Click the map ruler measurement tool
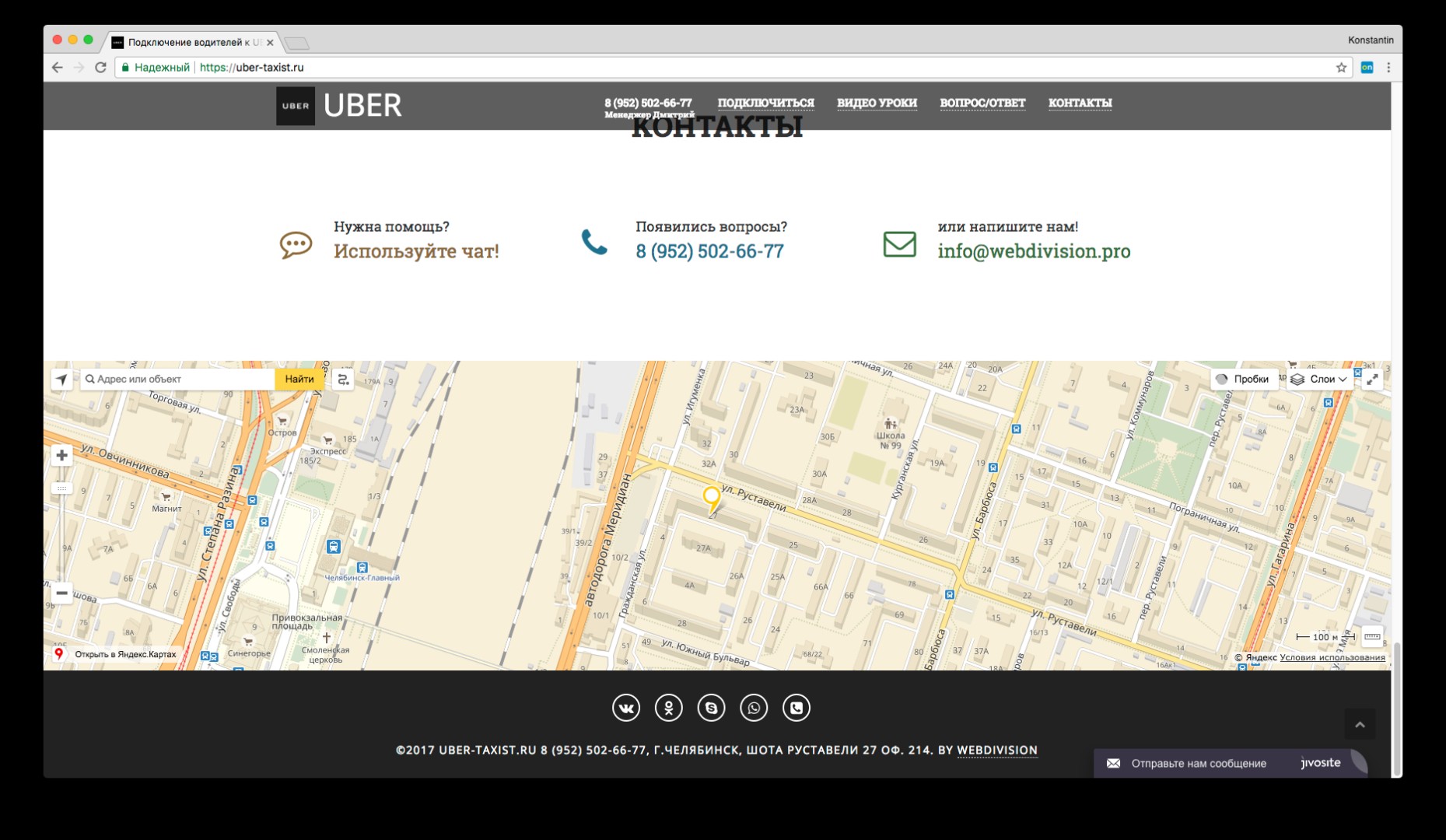 click(1372, 636)
